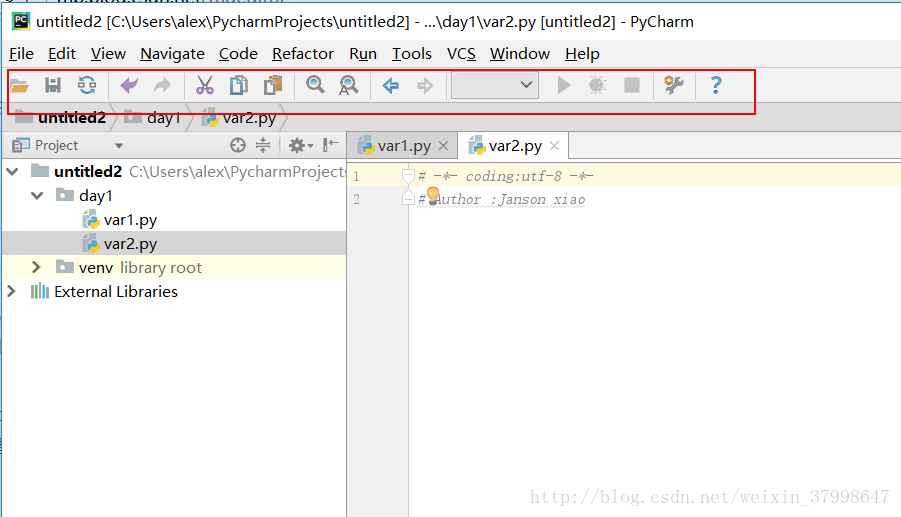Click line number 1 in the gutter
901x517 pixels.
[x=356, y=176]
